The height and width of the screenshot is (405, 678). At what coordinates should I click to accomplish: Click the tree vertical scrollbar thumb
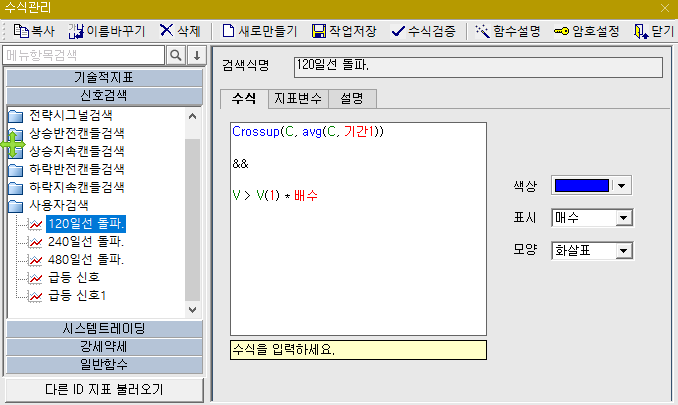pos(193,220)
